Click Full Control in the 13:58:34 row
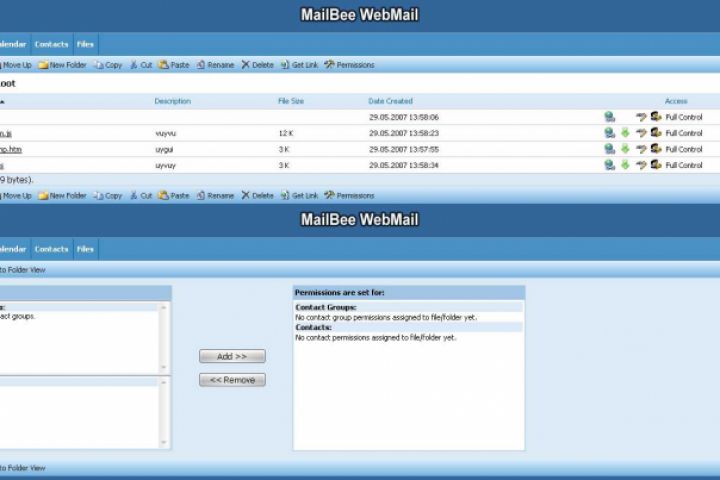 684,165
